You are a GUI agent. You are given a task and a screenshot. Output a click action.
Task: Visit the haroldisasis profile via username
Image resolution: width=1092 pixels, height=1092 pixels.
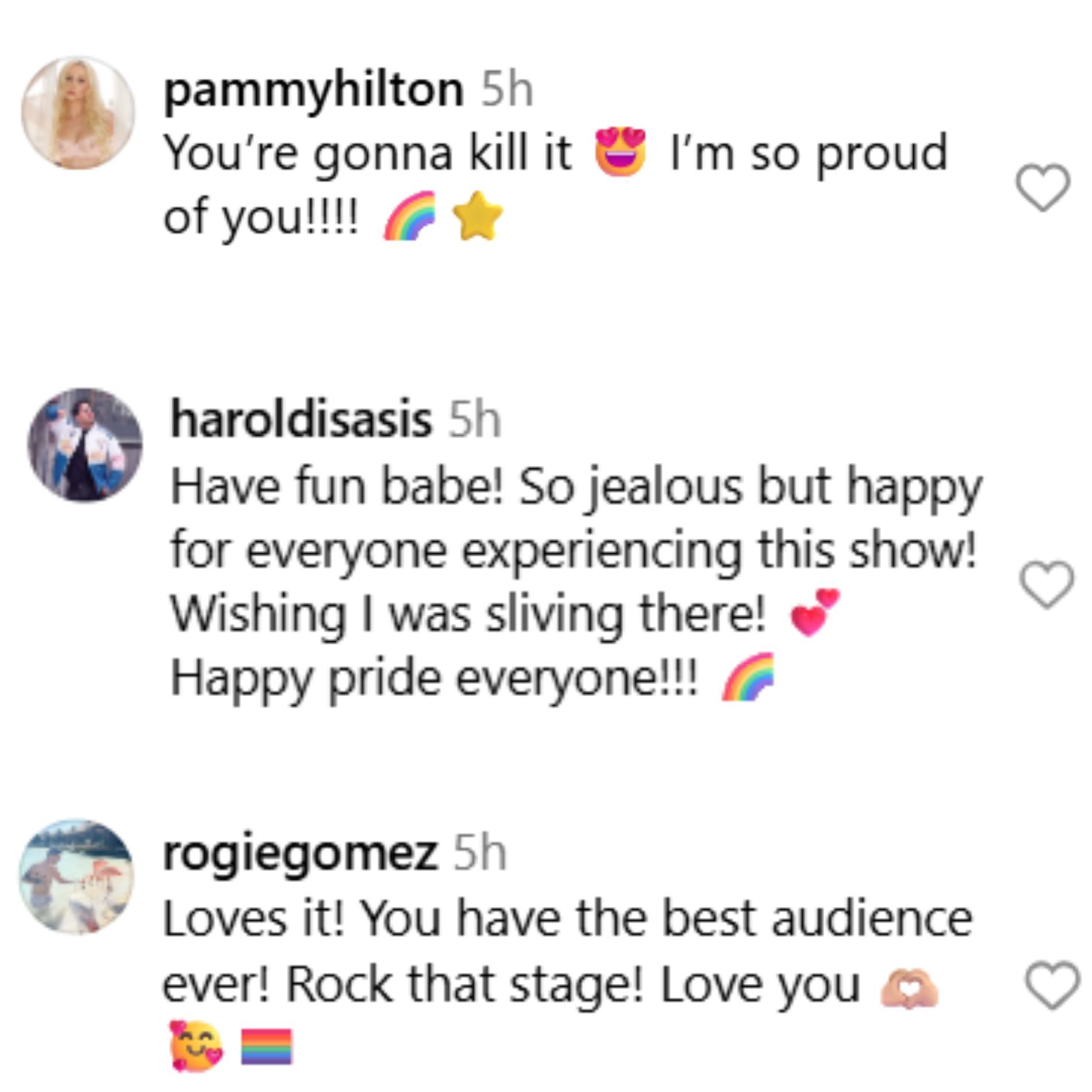click(x=301, y=420)
